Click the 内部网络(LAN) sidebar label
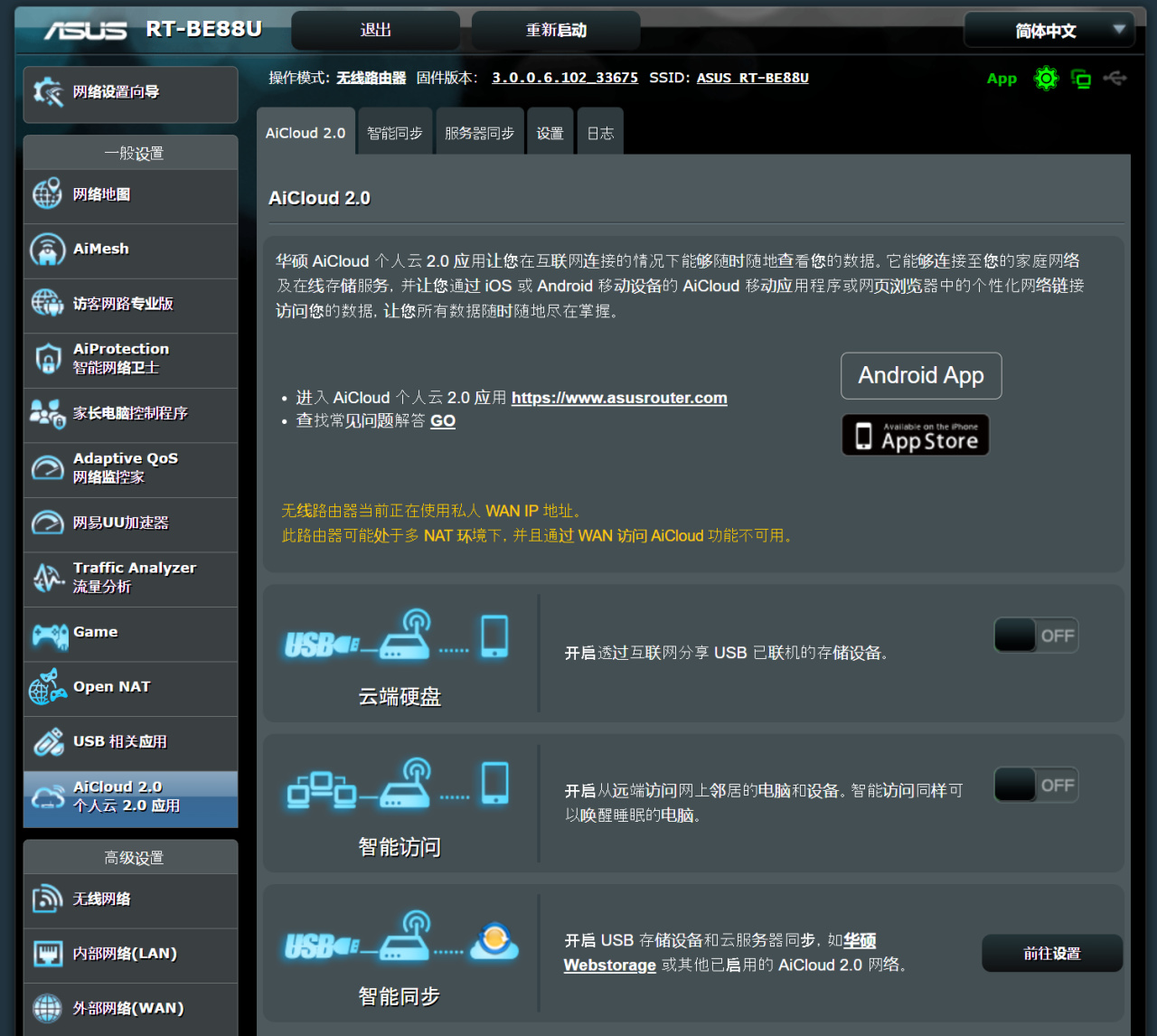Viewport: 1157px width, 1036px height. tap(125, 953)
